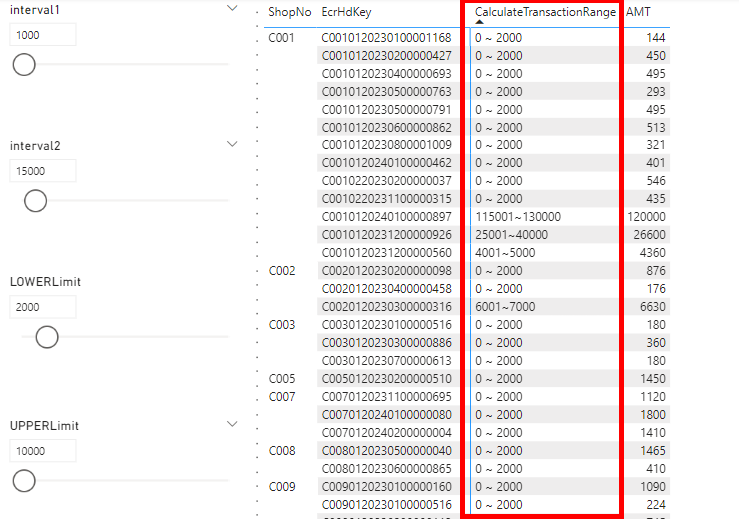The image size is (739, 519).
Task: Select key C0010120230800001009
Action: click(x=386, y=145)
